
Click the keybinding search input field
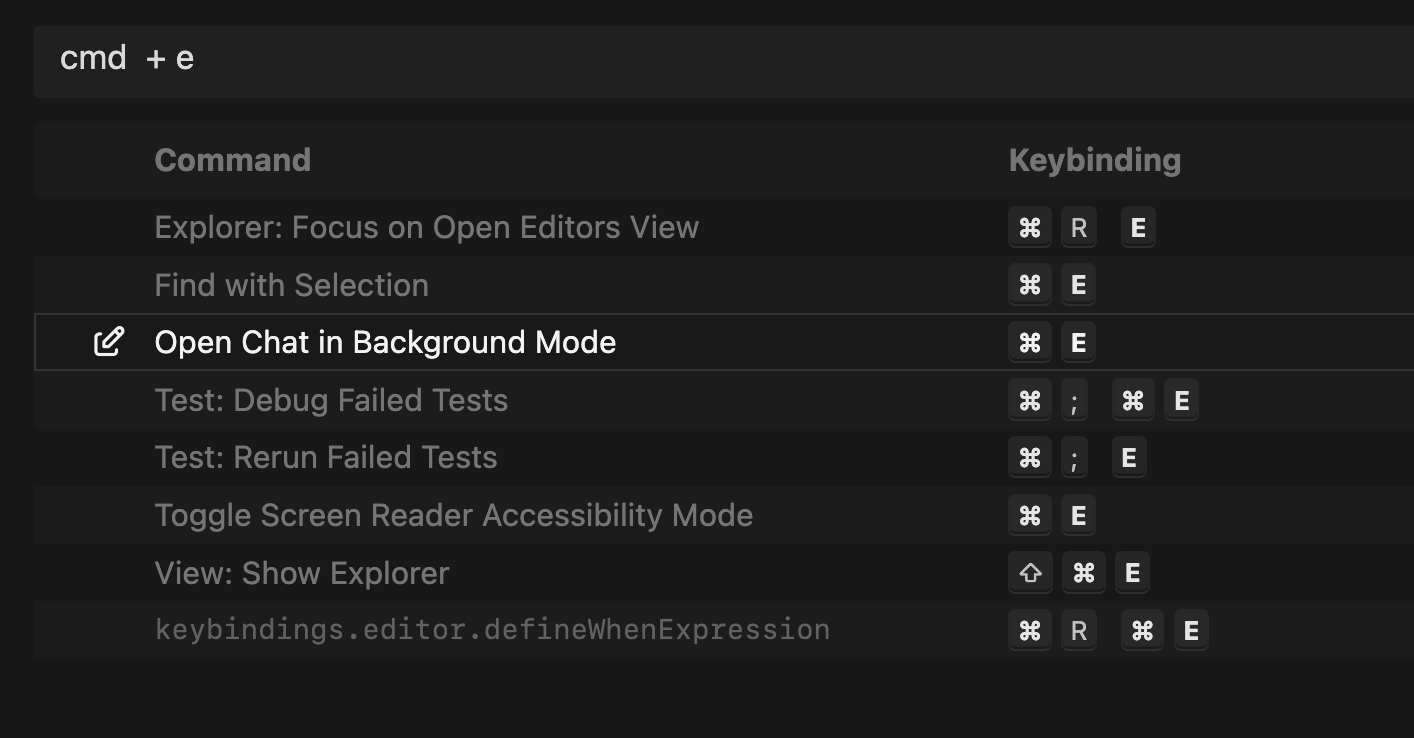700,60
